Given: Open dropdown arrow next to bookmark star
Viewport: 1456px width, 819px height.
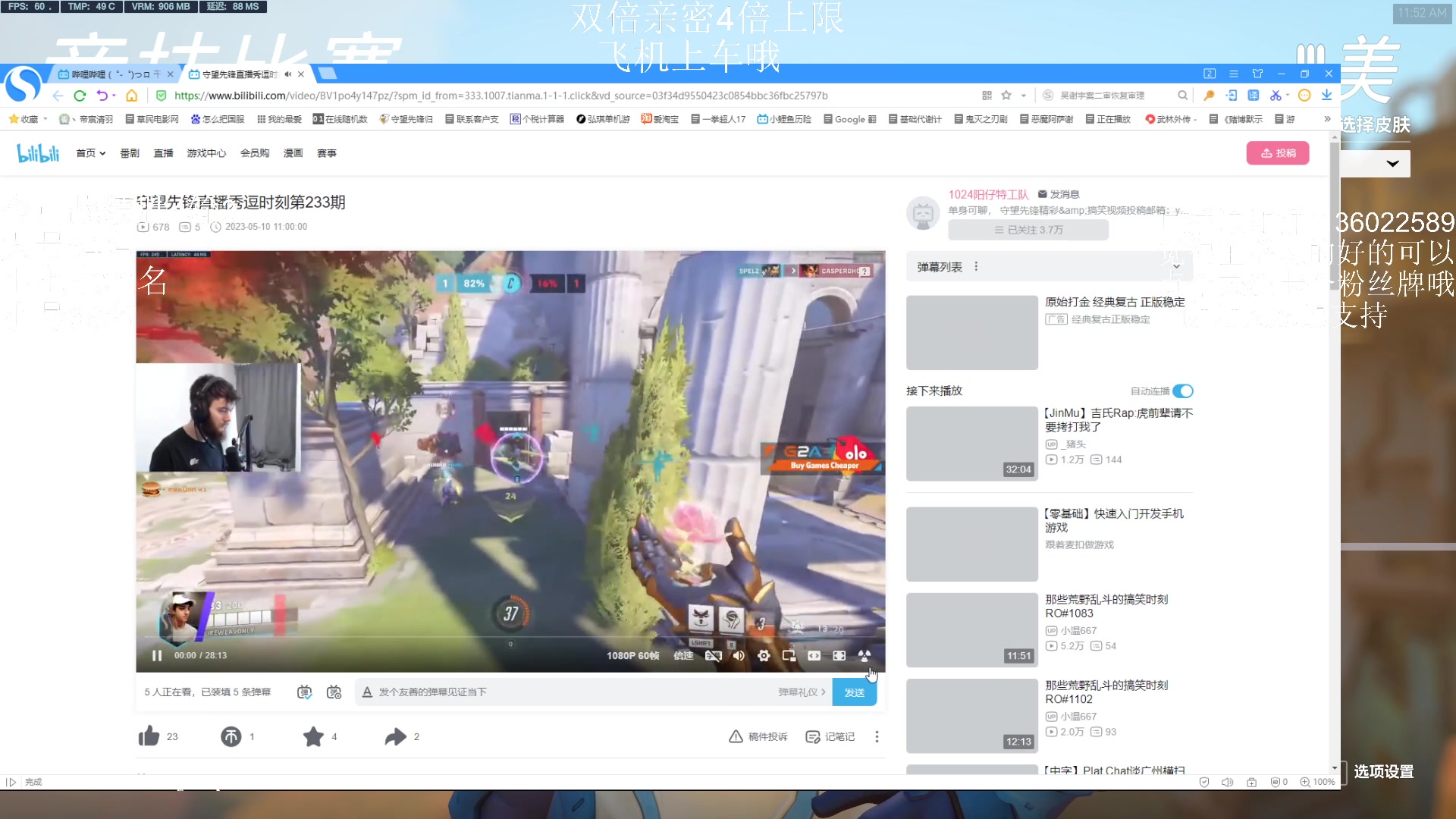Looking at the screenshot, I should pyautogui.click(x=1023, y=96).
